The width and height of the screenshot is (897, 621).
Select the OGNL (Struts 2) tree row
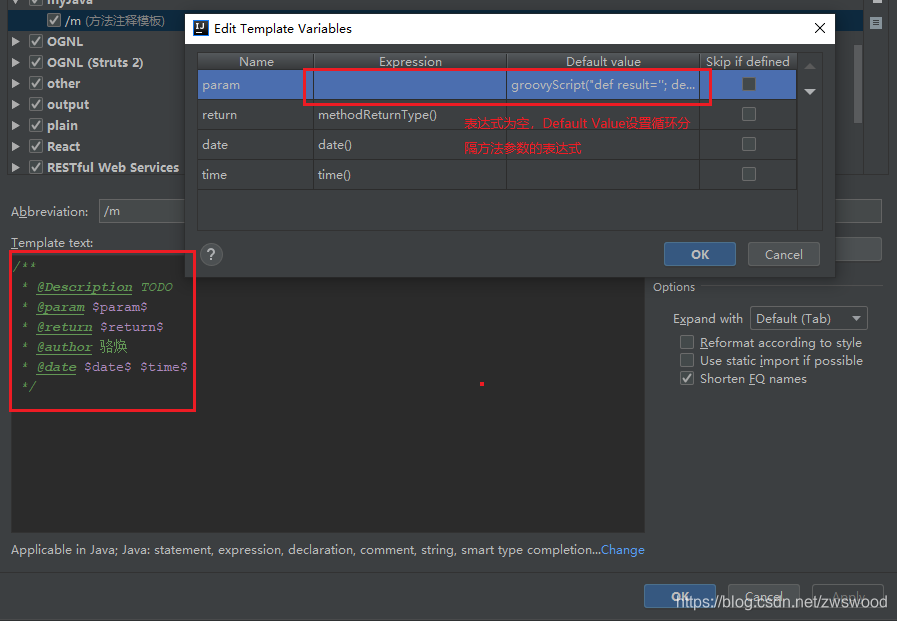(95, 62)
